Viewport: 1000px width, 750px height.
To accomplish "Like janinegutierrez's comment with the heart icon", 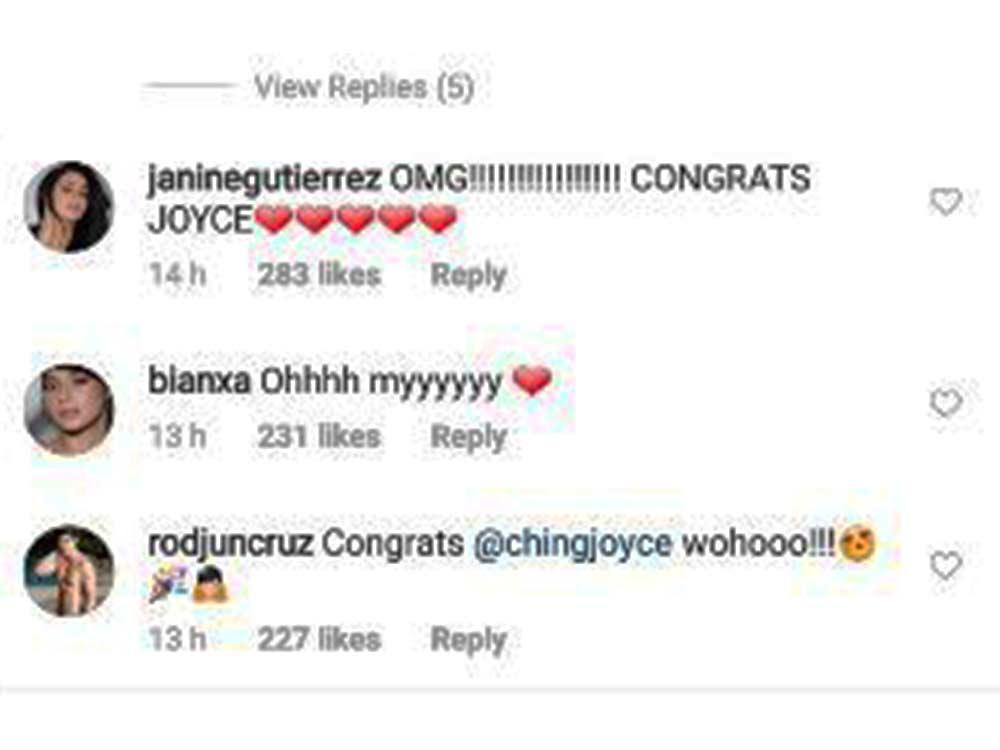I will pos(945,202).
